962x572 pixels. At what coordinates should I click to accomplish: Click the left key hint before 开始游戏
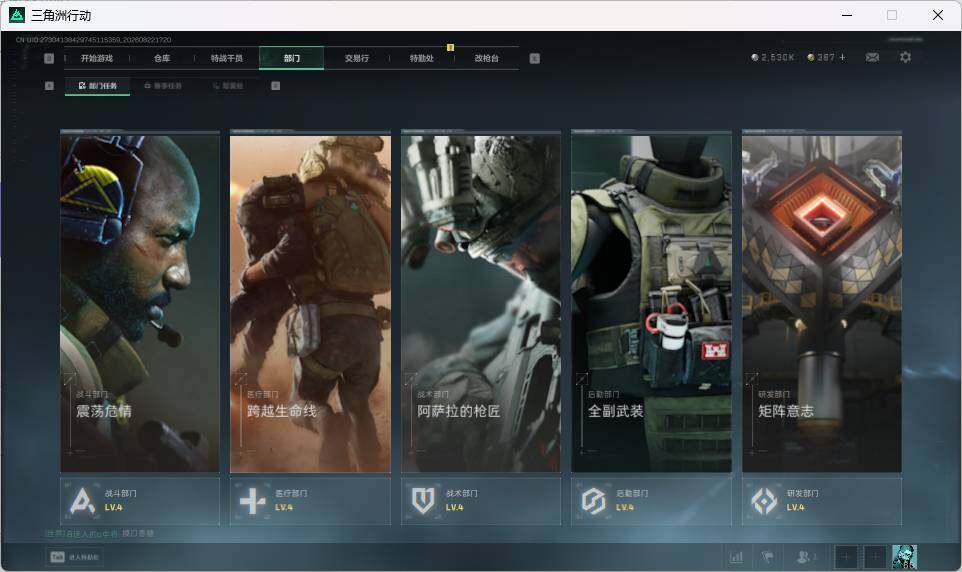(x=49, y=58)
